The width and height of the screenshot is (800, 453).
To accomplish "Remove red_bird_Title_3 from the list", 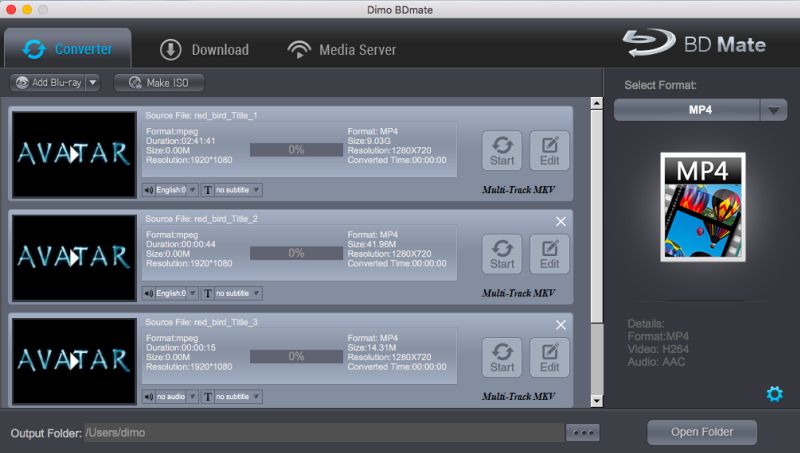I will click(561, 325).
